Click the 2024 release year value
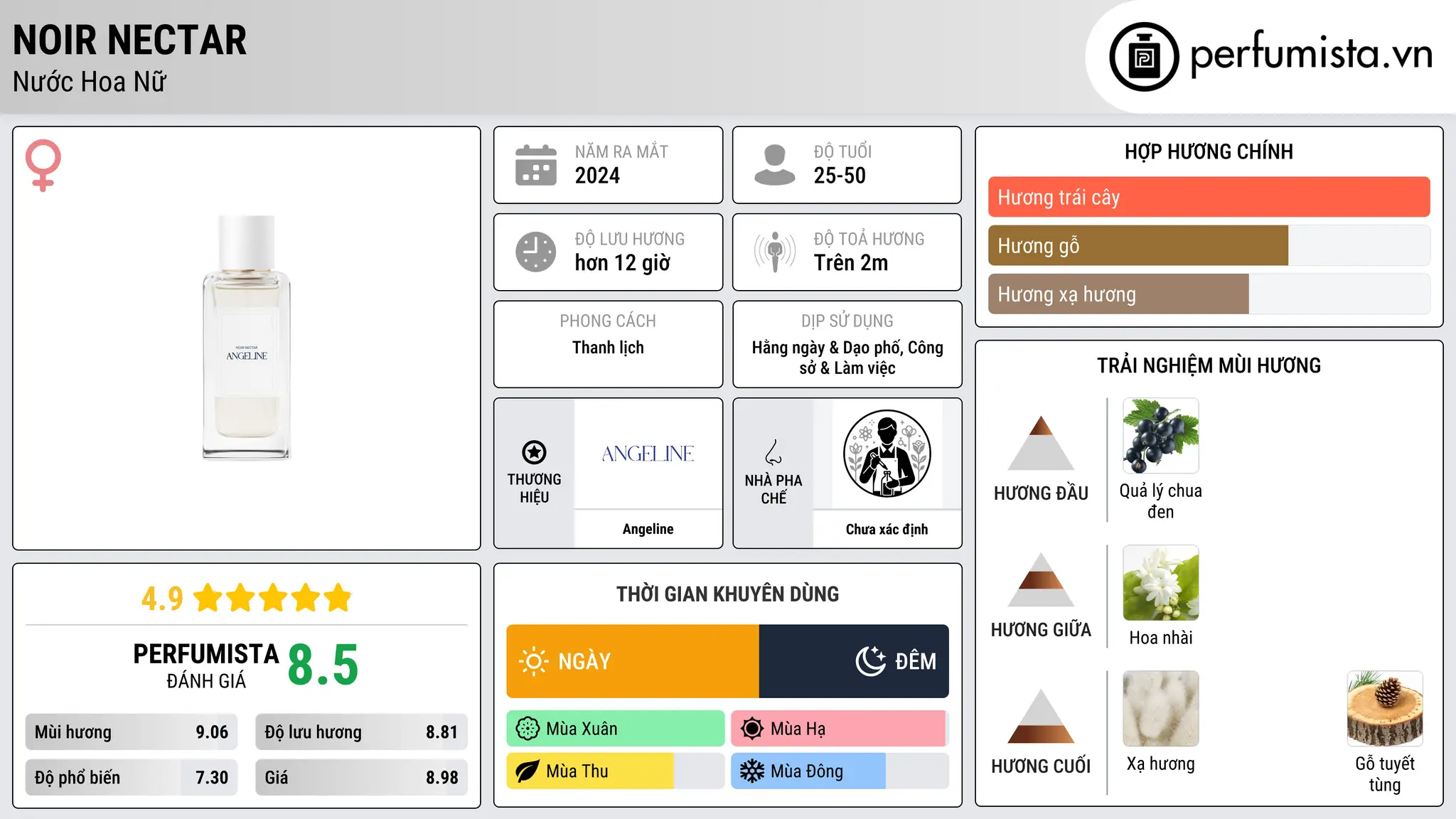The image size is (1456, 819). click(x=597, y=176)
